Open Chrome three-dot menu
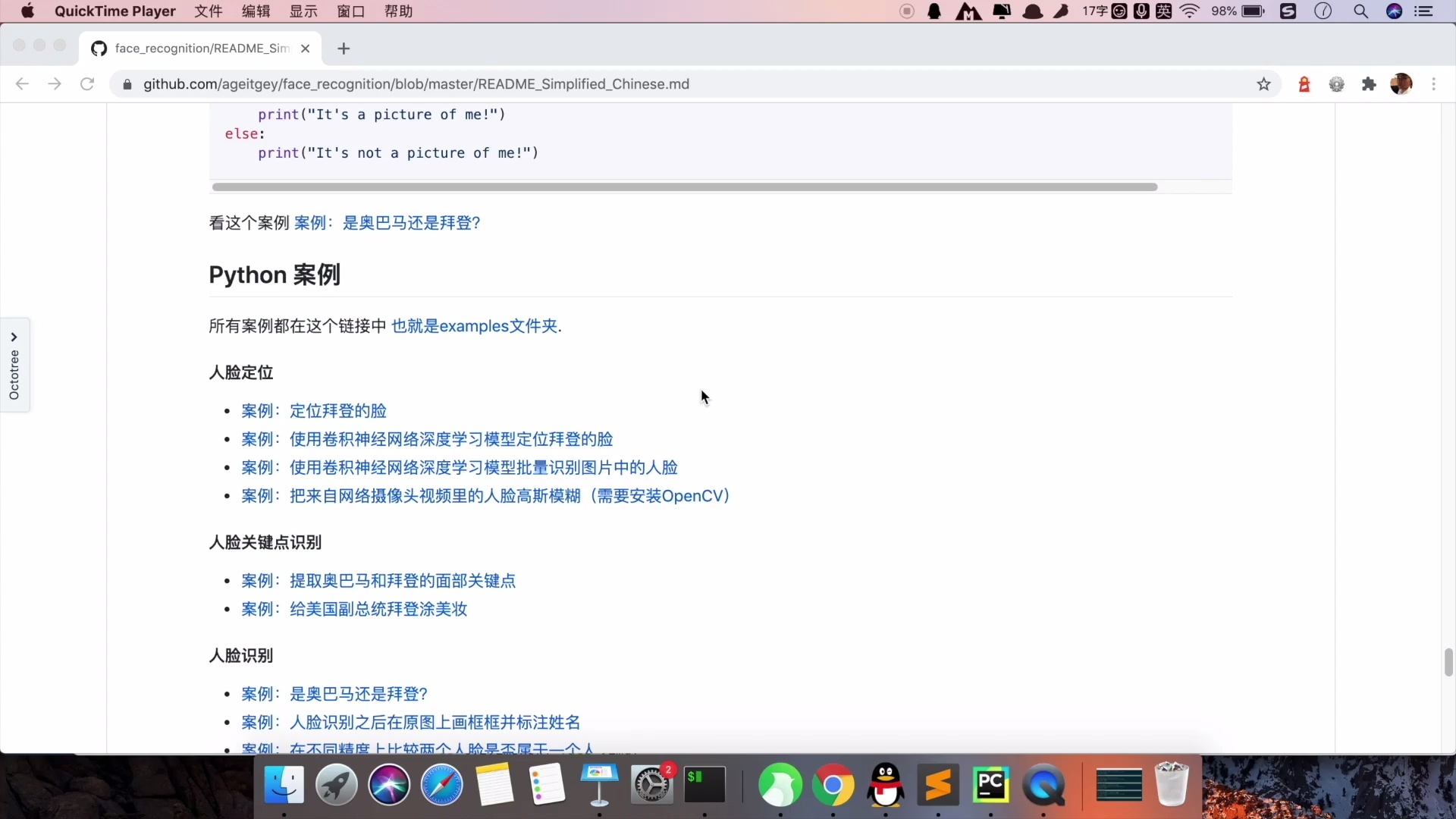The image size is (1456, 819). (x=1433, y=84)
